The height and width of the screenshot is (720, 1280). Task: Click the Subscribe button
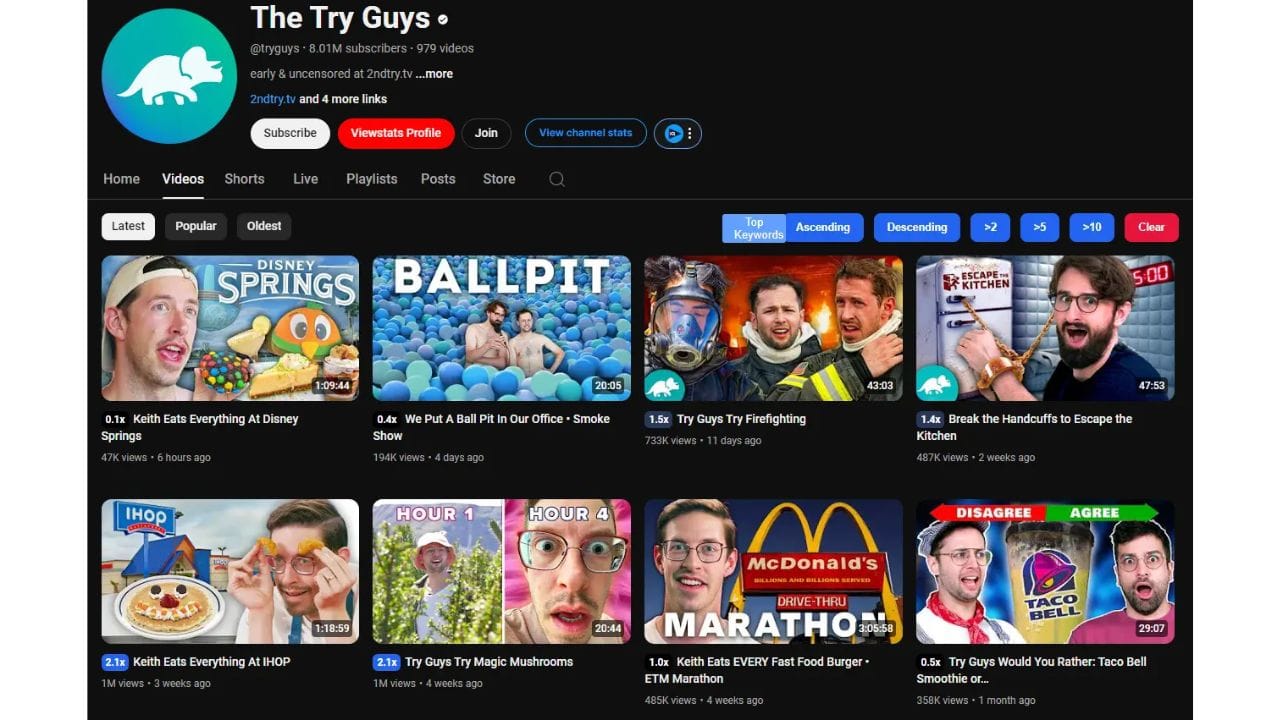(290, 133)
